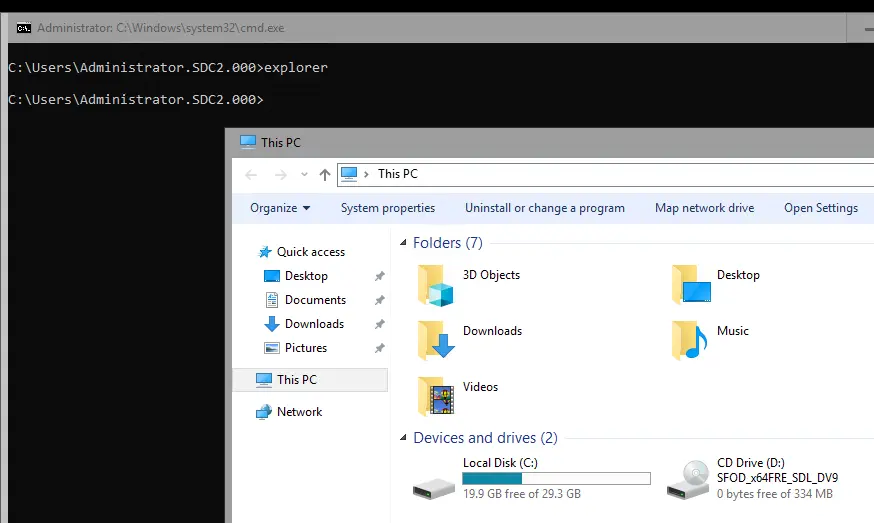
Task: Select Network in navigation pane
Action: pos(299,412)
